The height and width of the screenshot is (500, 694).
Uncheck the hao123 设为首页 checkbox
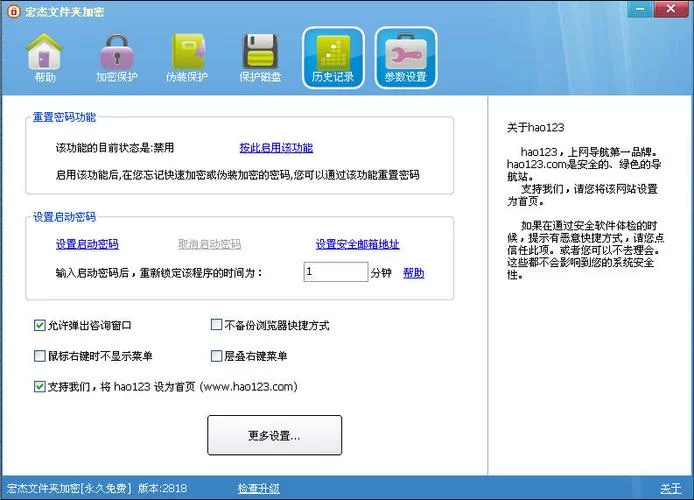tap(39, 386)
